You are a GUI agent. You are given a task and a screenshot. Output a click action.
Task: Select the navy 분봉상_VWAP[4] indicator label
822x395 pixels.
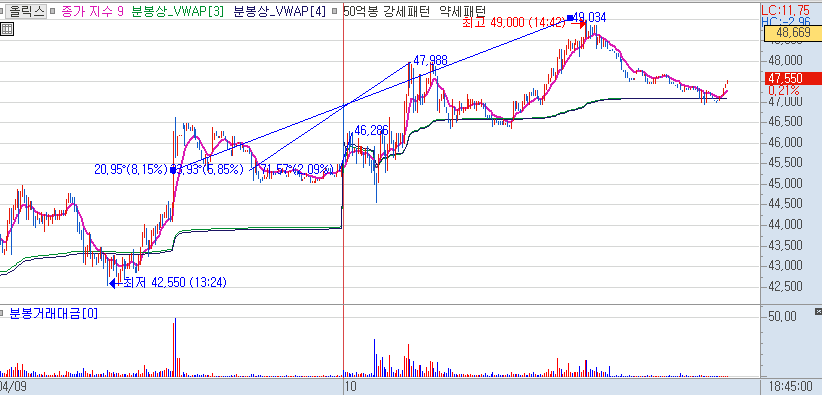click(x=279, y=12)
